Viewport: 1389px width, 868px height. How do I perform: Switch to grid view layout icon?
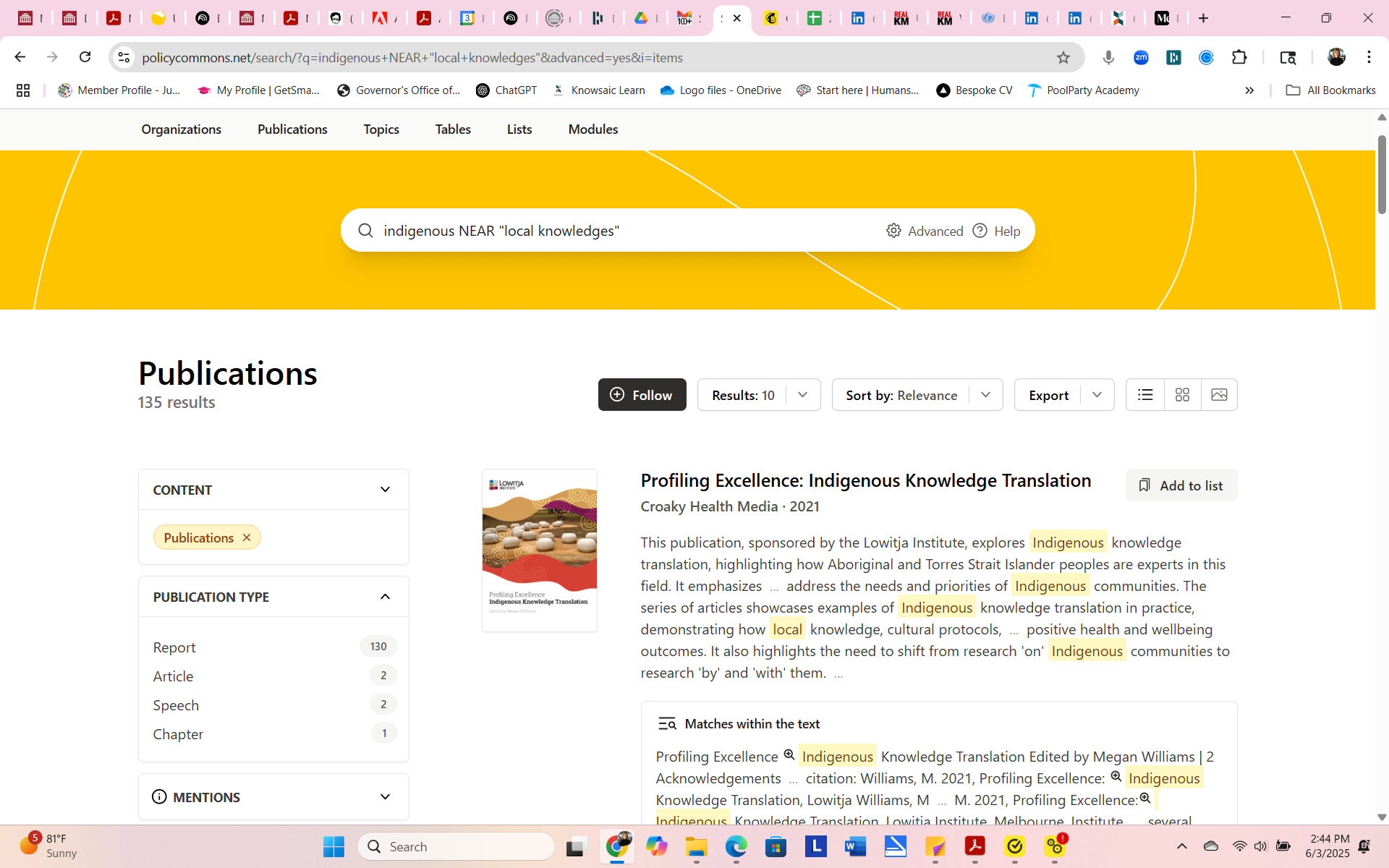click(x=1182, y=395)
